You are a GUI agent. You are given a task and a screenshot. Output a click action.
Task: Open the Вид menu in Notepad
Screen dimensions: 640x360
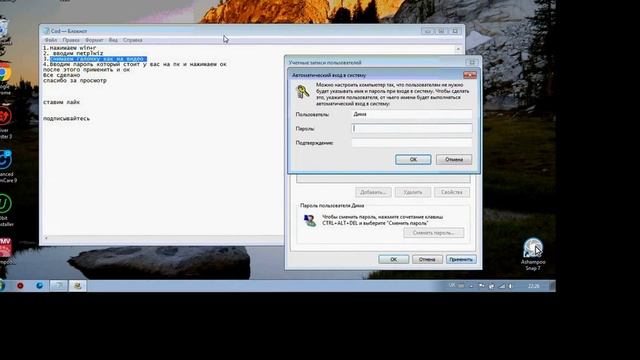click(x=113, y=40)
